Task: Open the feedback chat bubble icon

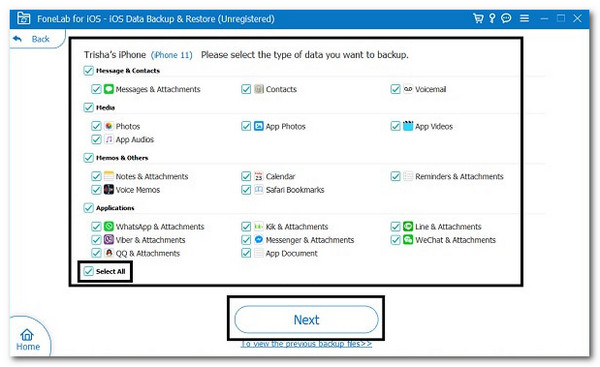Action: 506,18
